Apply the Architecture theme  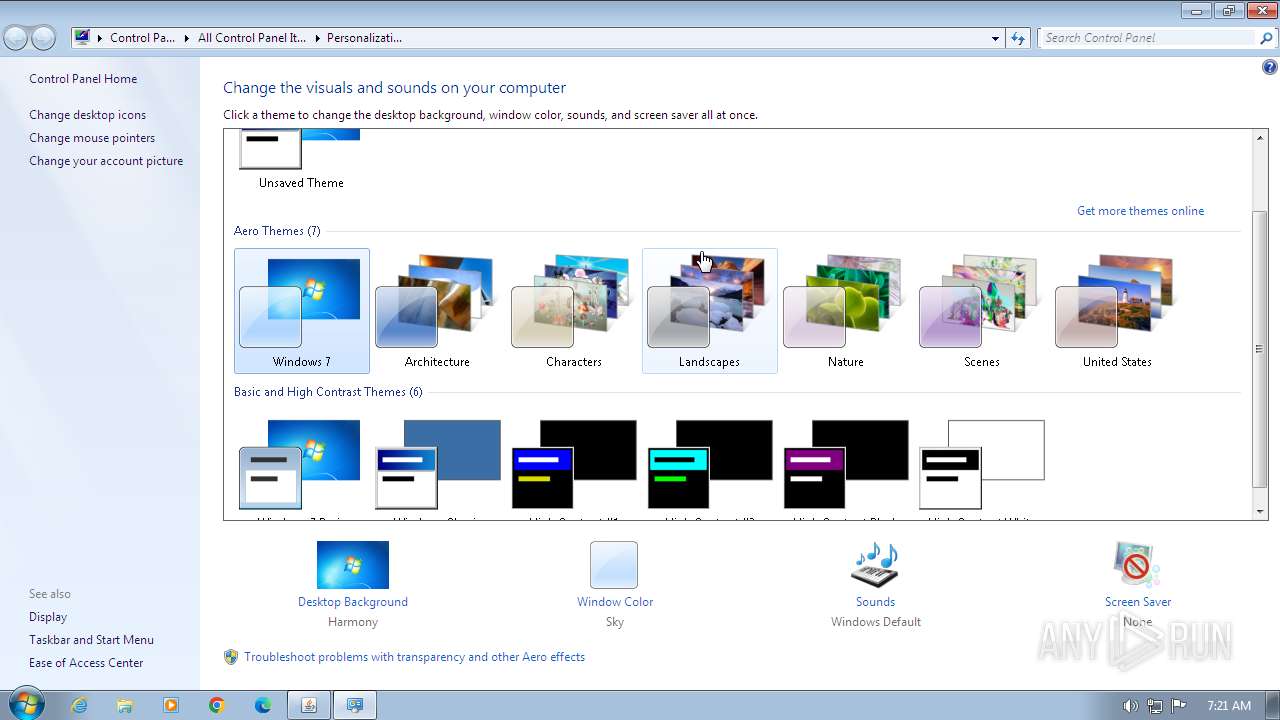(x=437, y=311)
